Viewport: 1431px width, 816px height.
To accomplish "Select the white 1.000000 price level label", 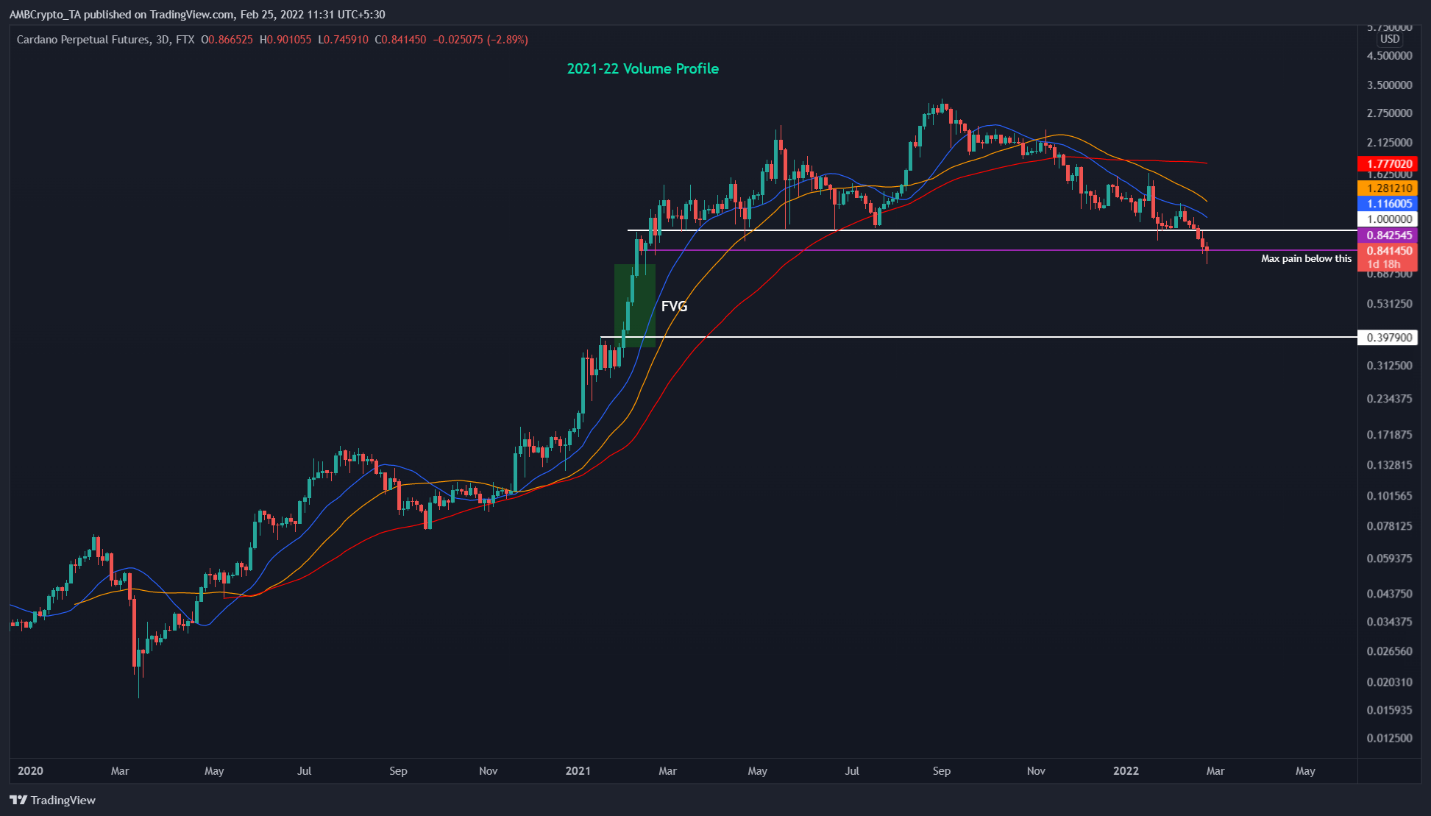I will pos(1387,218).
